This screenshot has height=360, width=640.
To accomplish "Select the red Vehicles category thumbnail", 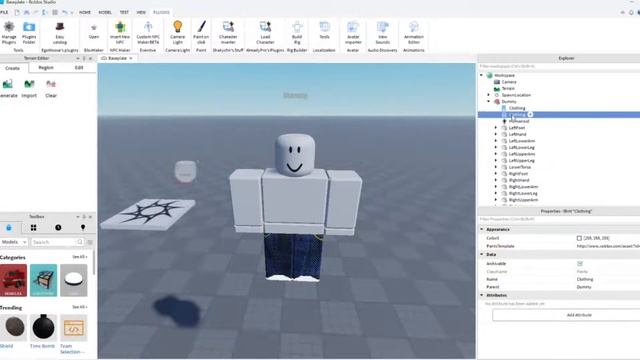I will click(13, 280).
